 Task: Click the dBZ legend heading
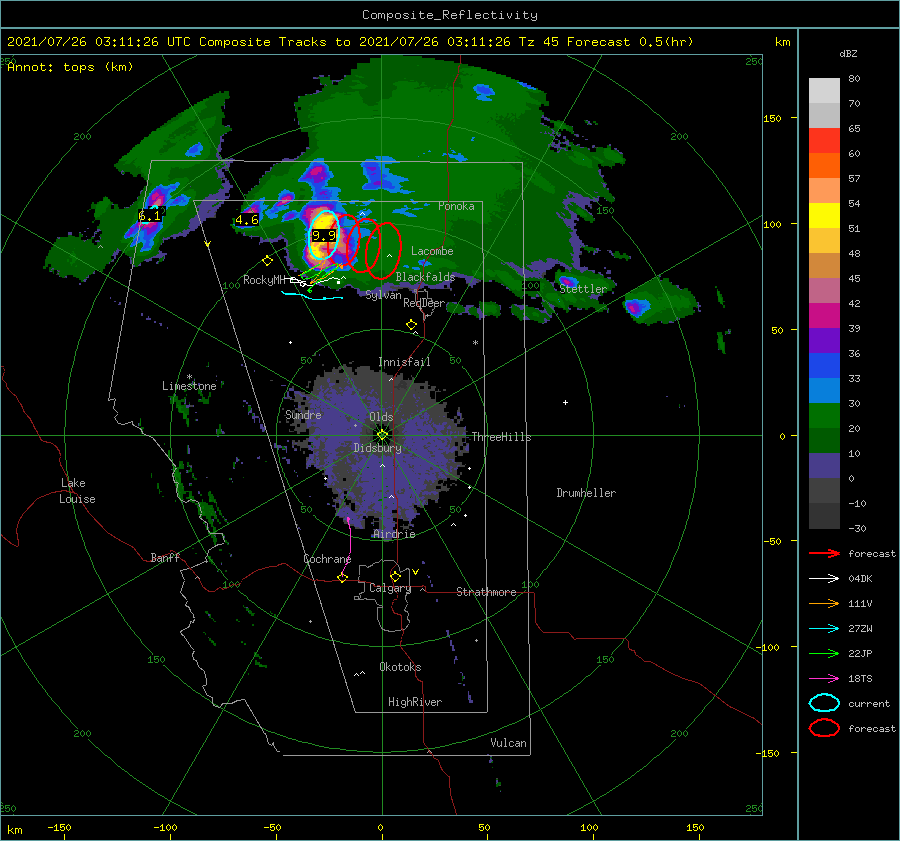848,53
